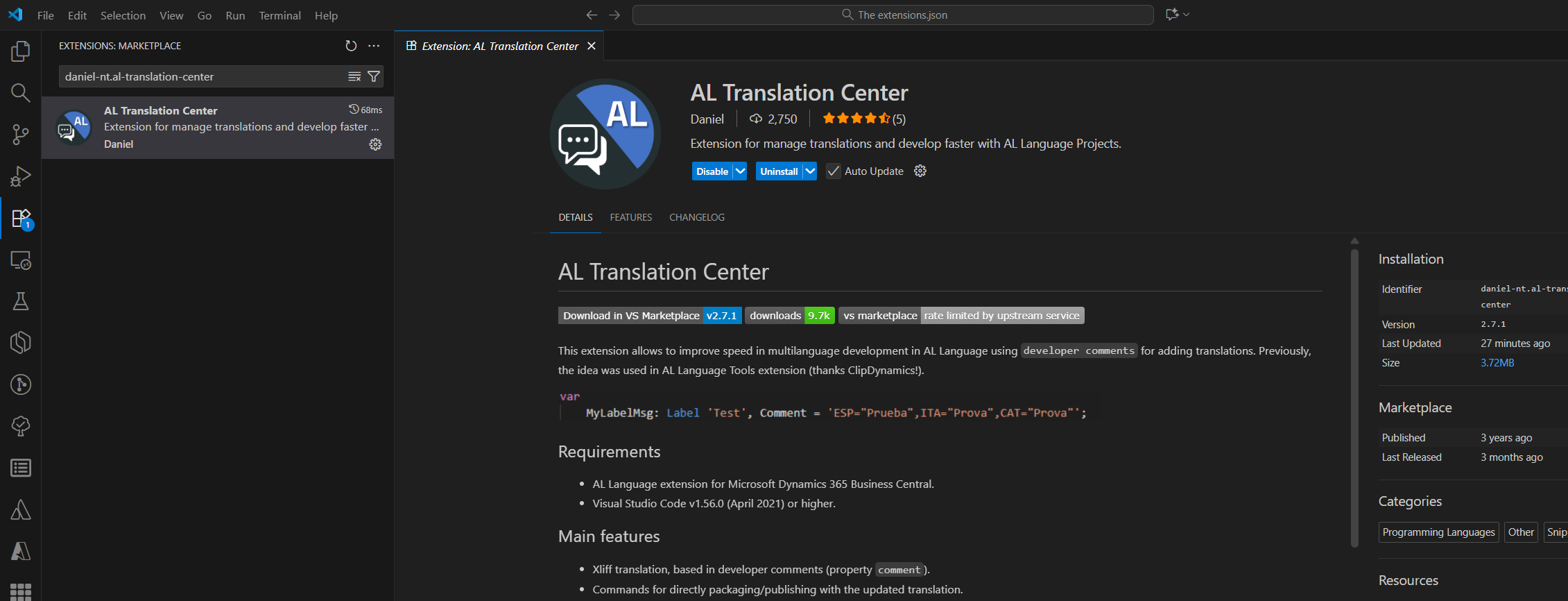Viewport: 1568px width, 601px height.
Task: Click the publisher name Daniel link
Action: (707, 119)
